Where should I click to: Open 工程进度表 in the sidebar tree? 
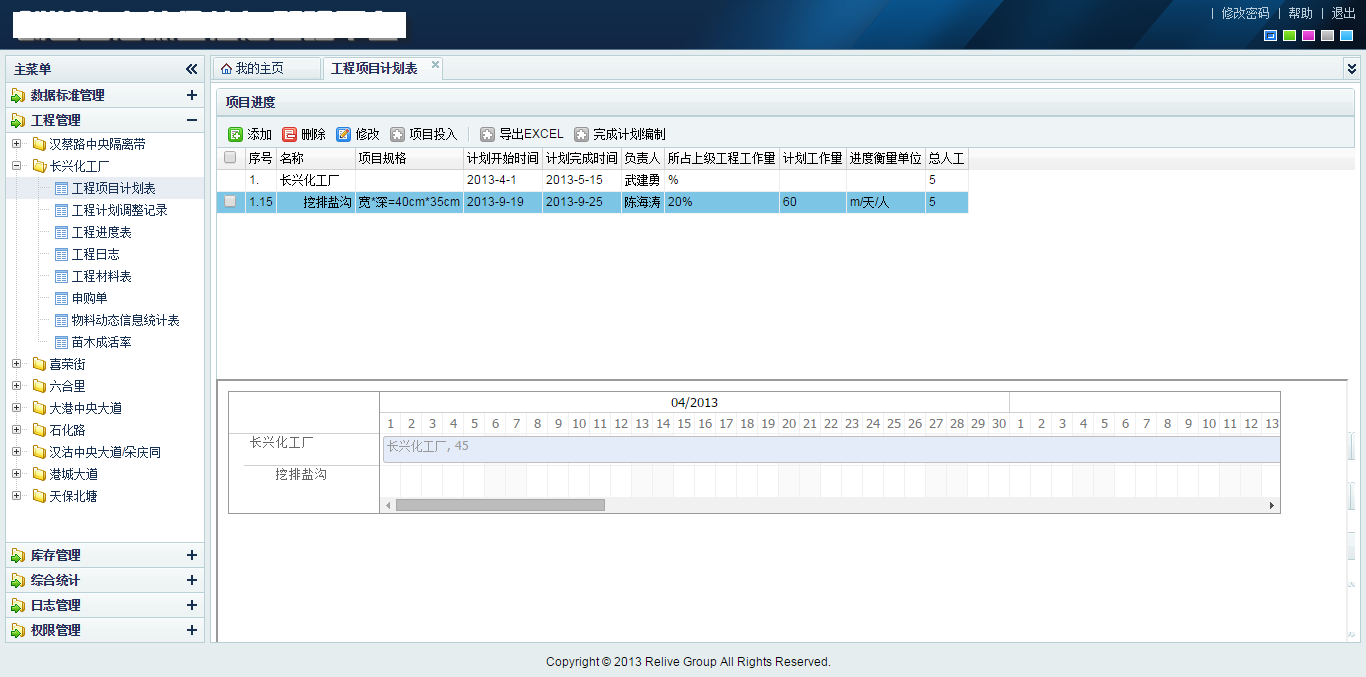(x=101, y=232)
